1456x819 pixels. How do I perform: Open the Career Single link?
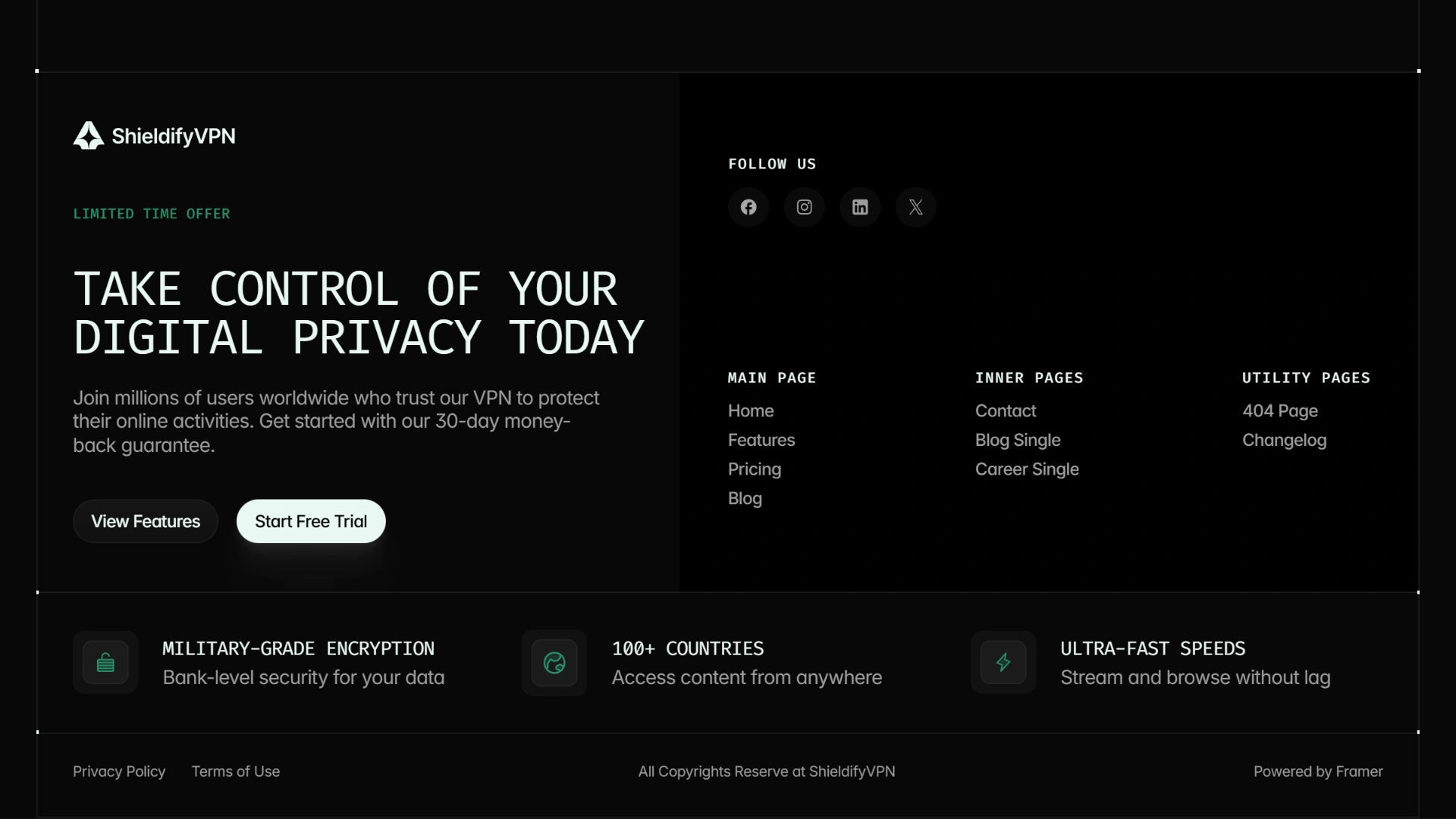[1027, 469]
